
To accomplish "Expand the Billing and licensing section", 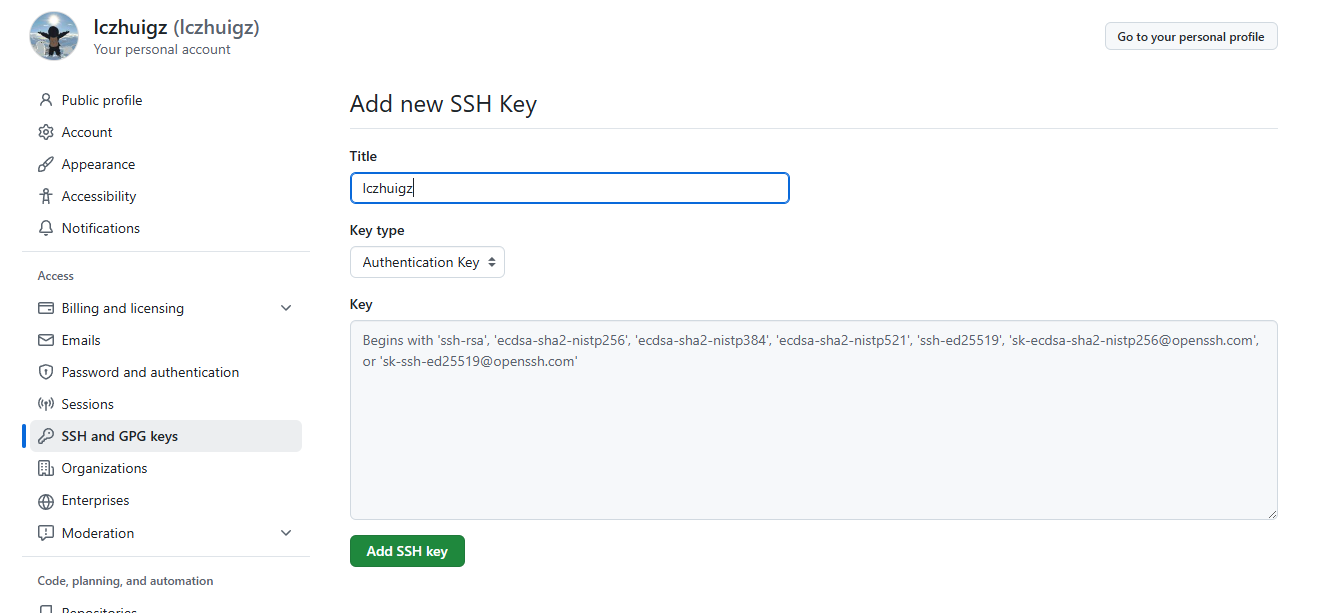I will pos(286,308).
